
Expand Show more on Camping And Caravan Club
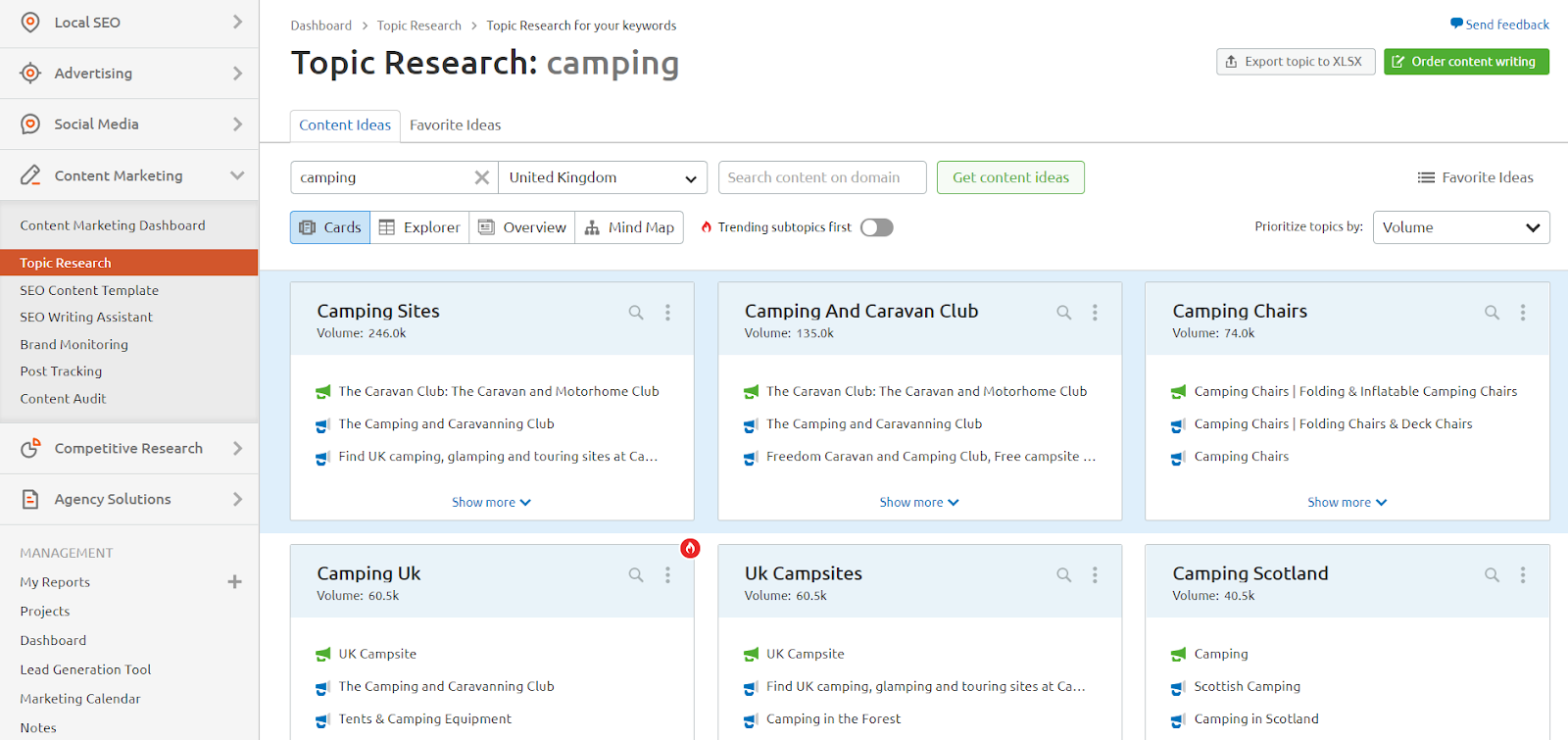(x=919, y=502)
